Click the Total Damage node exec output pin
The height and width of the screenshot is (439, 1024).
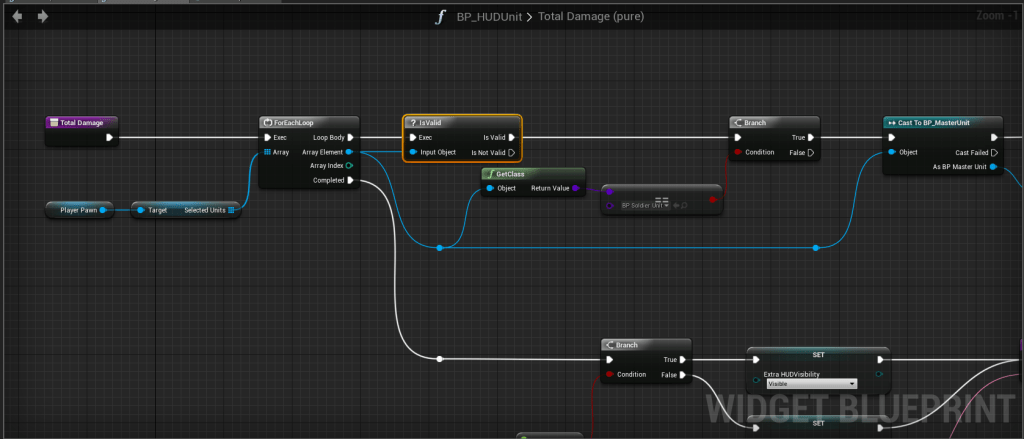tap(109, 138)
